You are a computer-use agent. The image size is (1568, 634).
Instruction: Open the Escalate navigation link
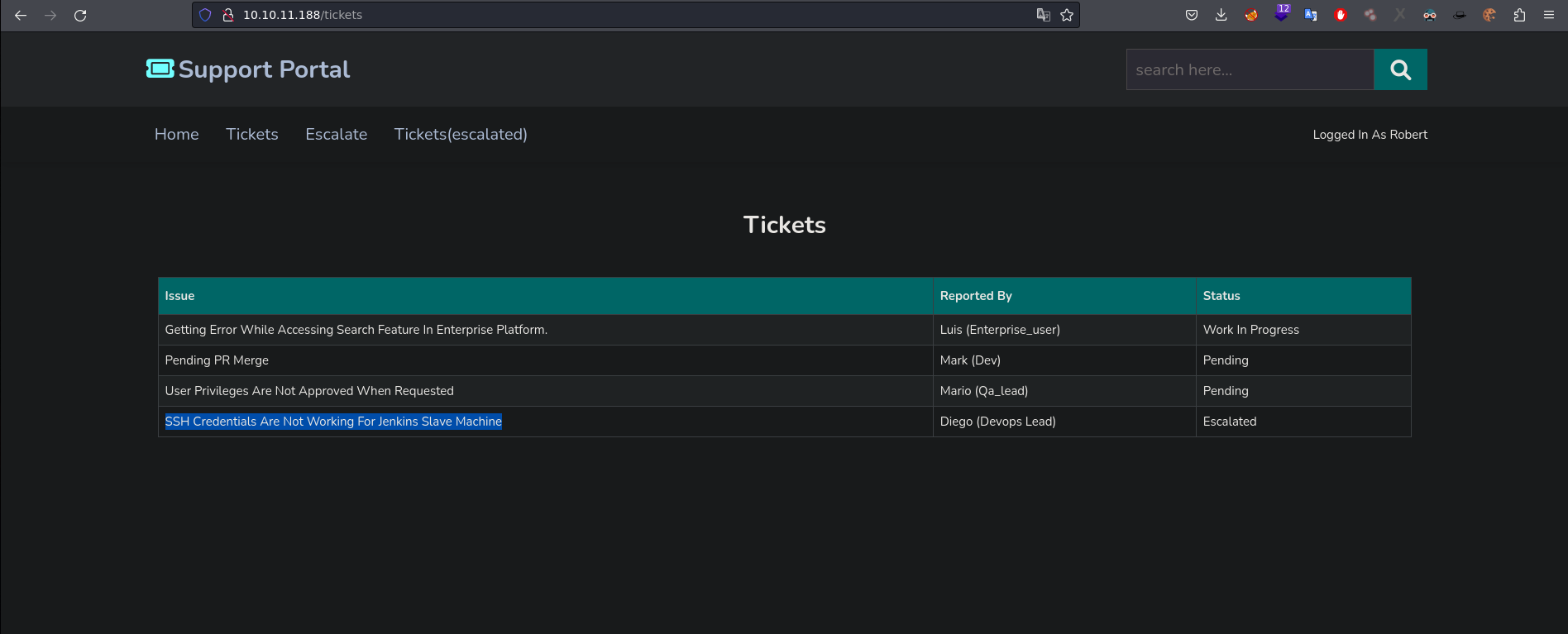point(336,134)
